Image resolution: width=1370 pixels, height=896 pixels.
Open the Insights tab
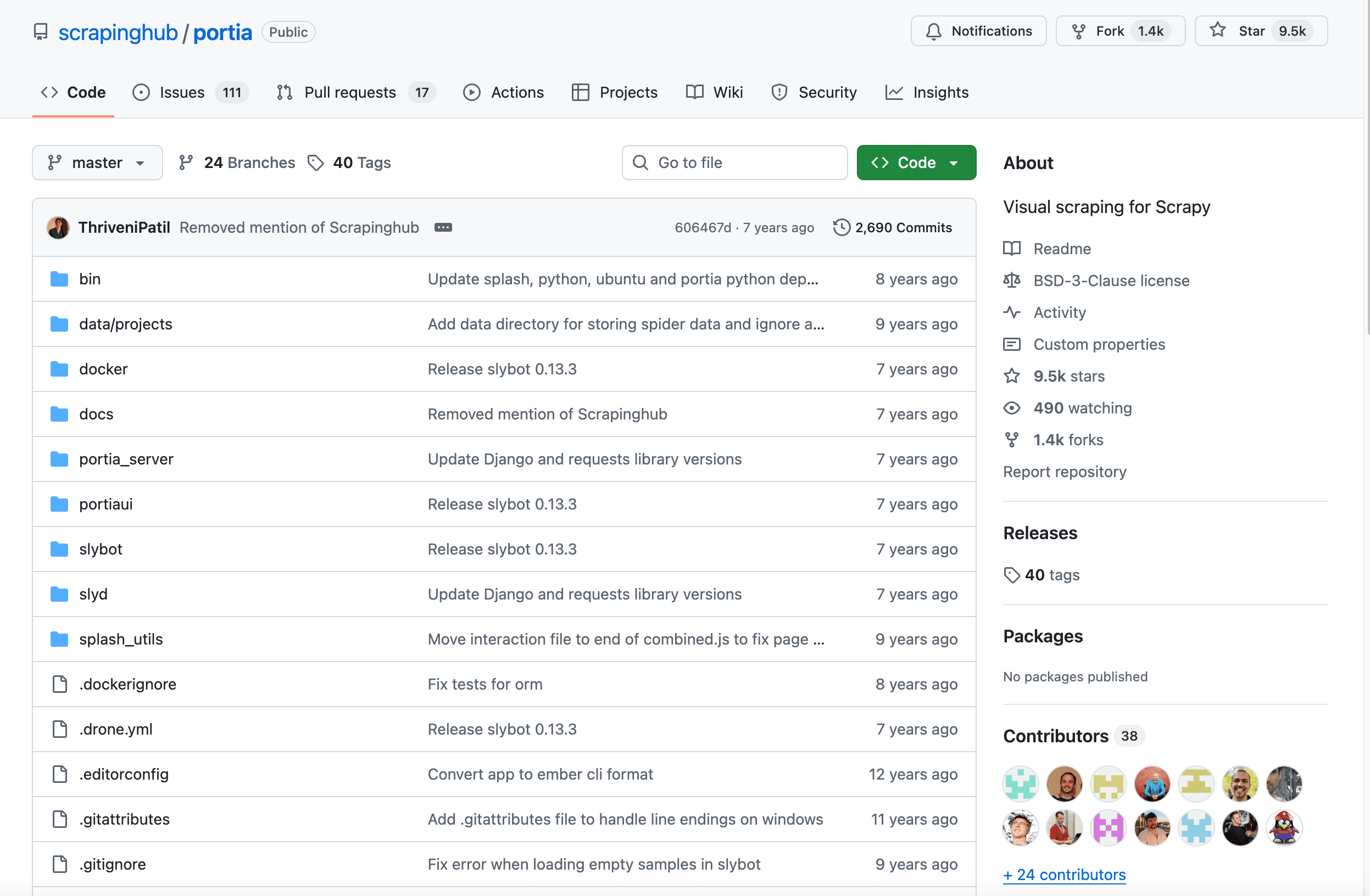941,92
